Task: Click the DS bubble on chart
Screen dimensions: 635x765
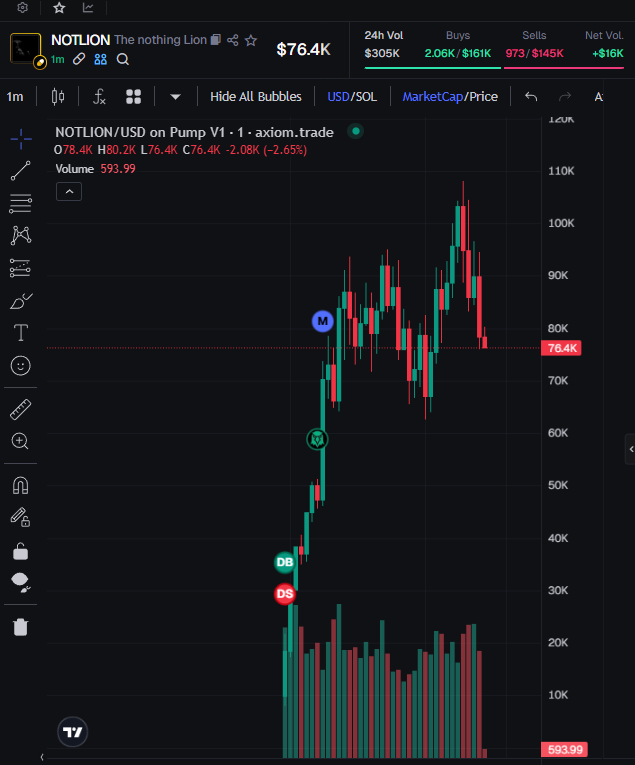Action: tap(285, 594)
